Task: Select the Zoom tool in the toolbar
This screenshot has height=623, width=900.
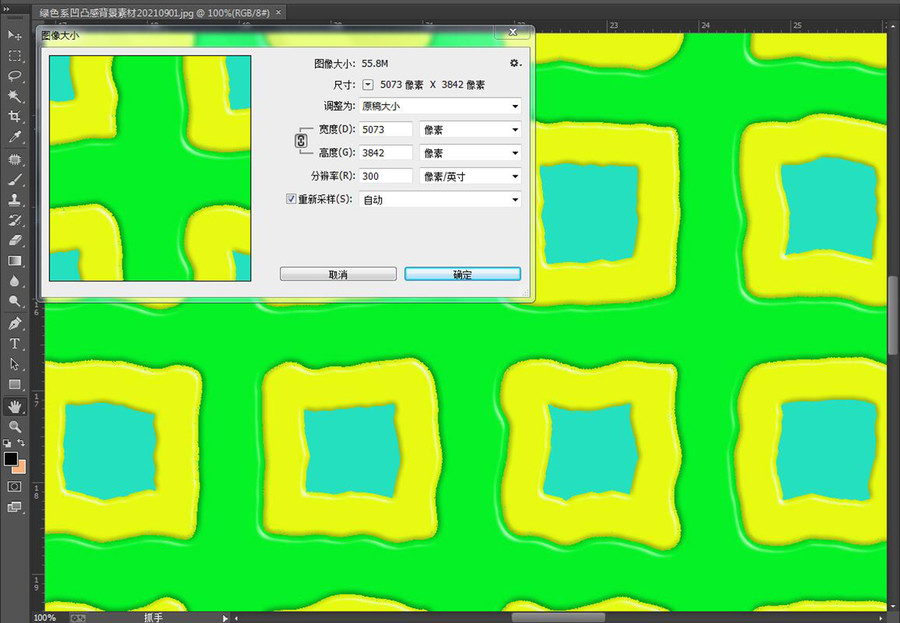Action: pos(14,427)
